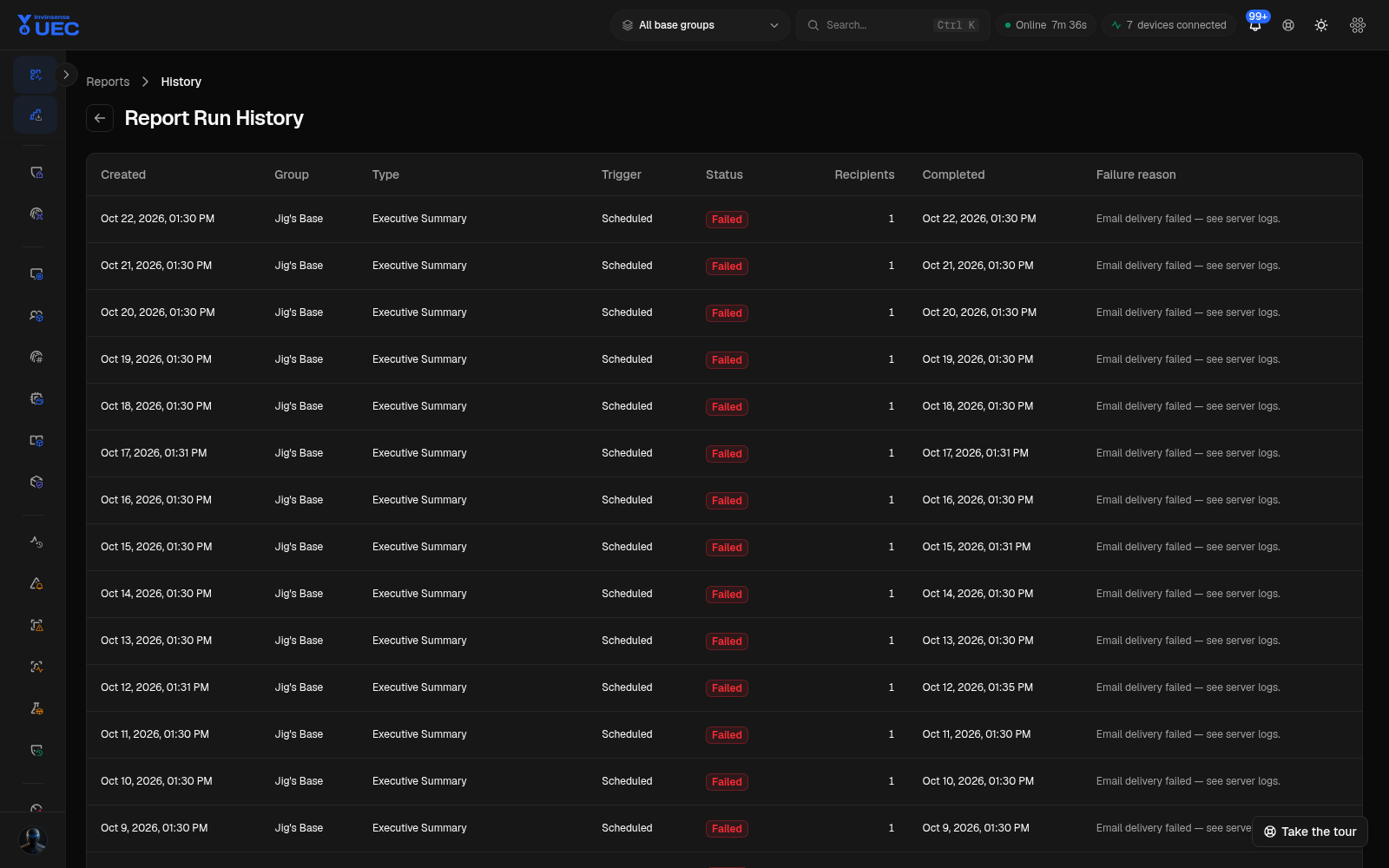The image size is (1389, 868).
Task: Open the activity history sidebar icon
Action: click(36, 542)
